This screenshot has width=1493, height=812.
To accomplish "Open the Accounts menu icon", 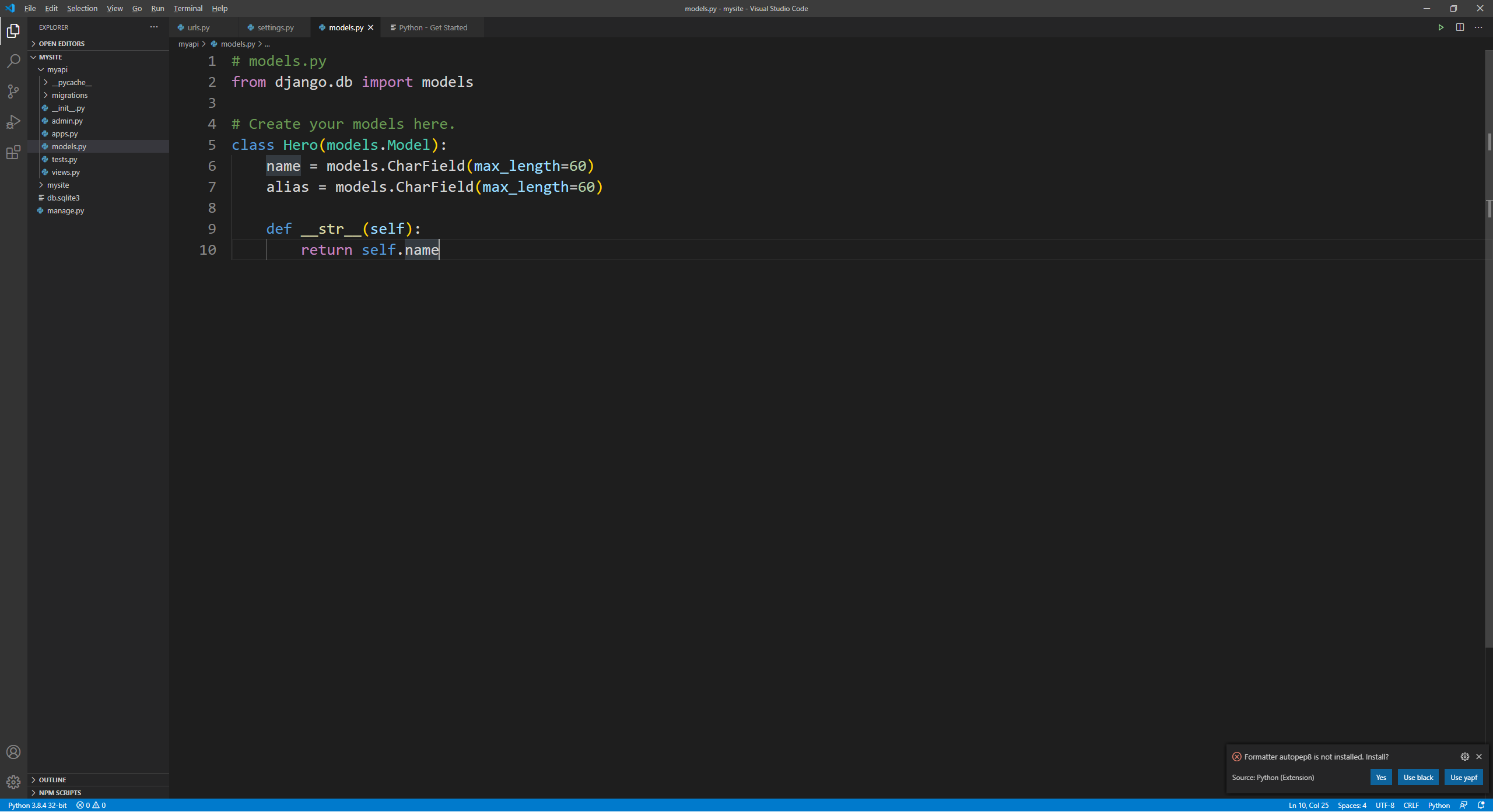I will tap(13, 752).
